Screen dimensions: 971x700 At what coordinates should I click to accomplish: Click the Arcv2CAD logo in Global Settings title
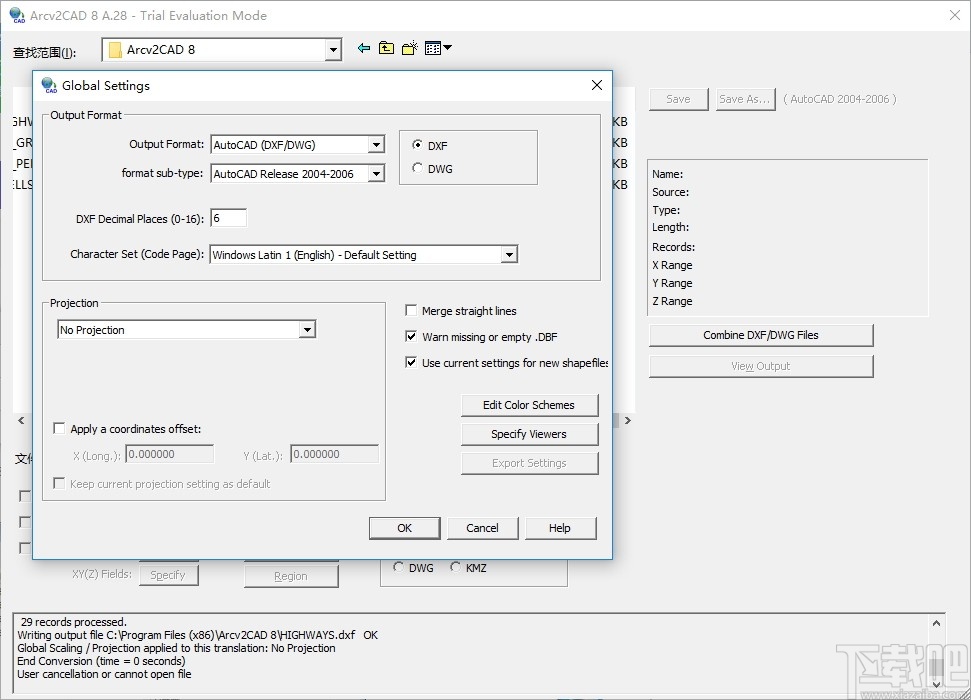pyautogui.click(x=49, y=86)
